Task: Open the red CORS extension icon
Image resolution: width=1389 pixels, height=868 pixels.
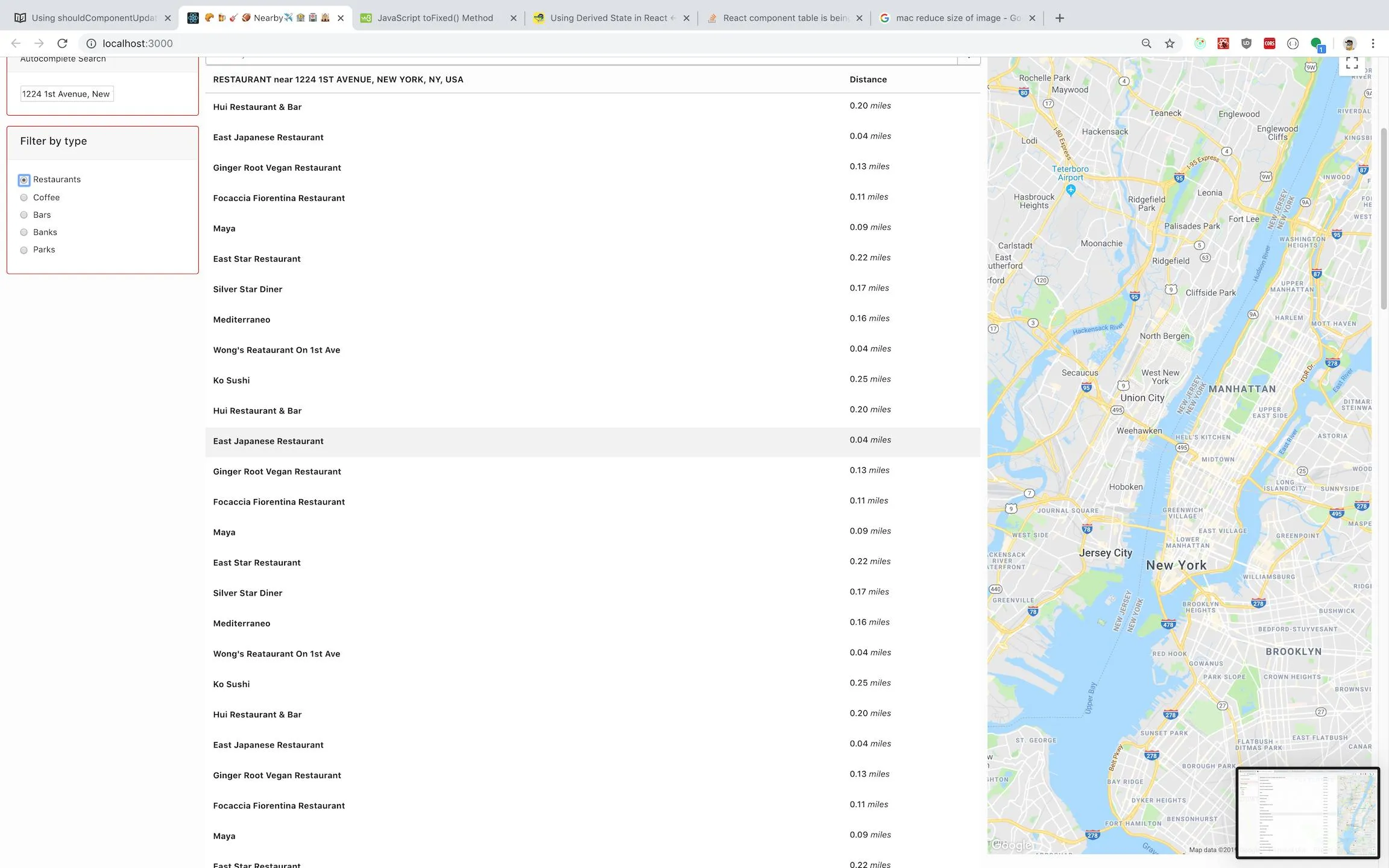Action: pos(1269,43)
